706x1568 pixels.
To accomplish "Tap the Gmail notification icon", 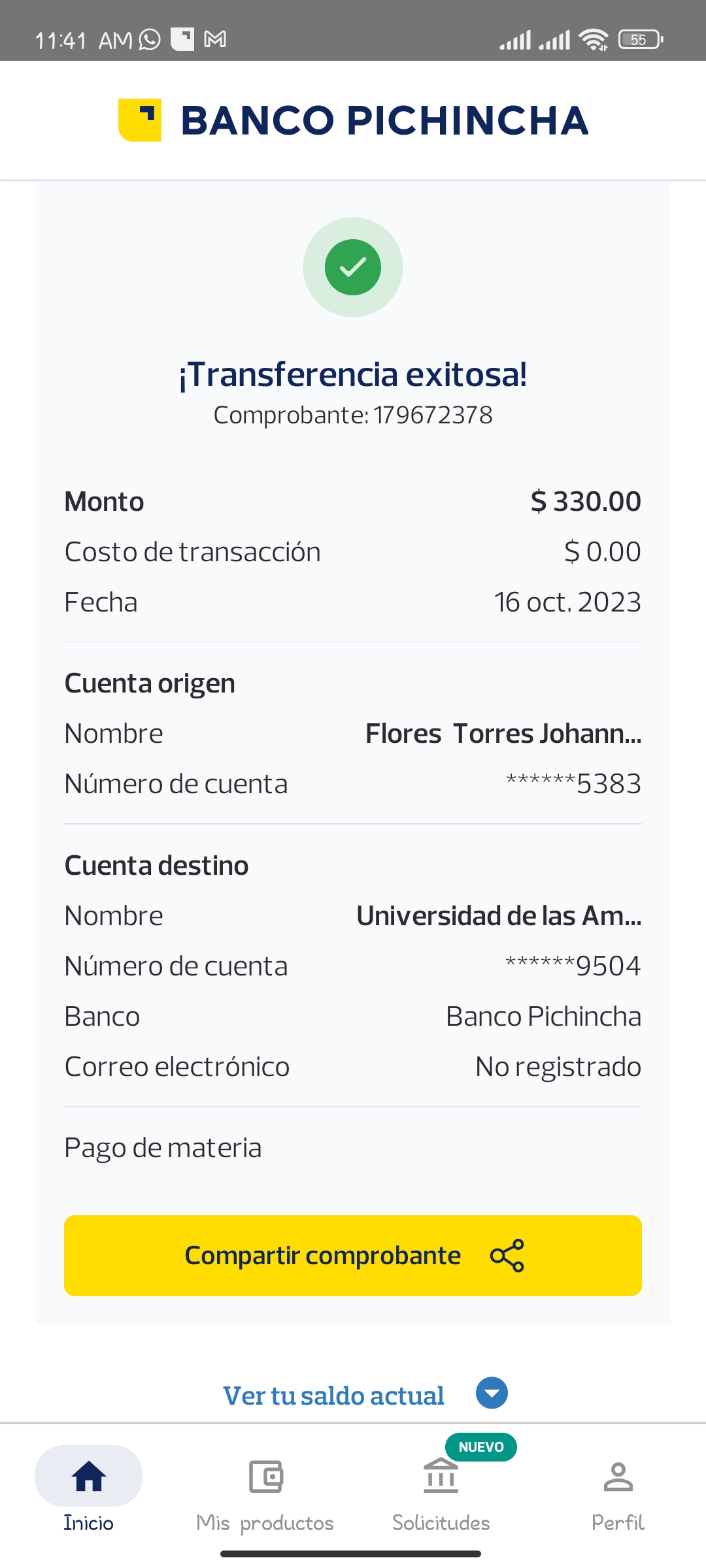I will point(215,40).
